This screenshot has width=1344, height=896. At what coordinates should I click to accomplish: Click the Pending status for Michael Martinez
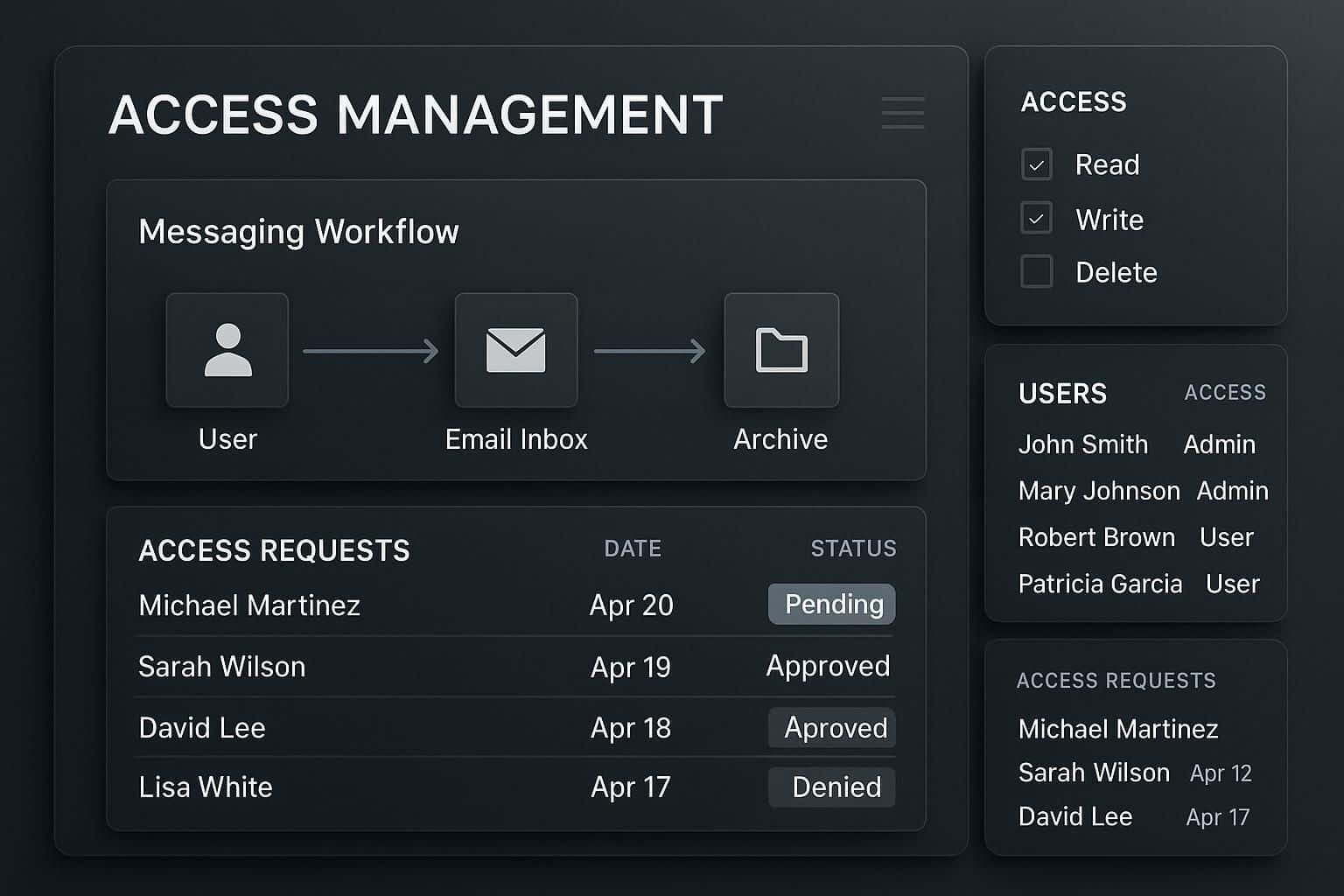click(x=830, y=604)
